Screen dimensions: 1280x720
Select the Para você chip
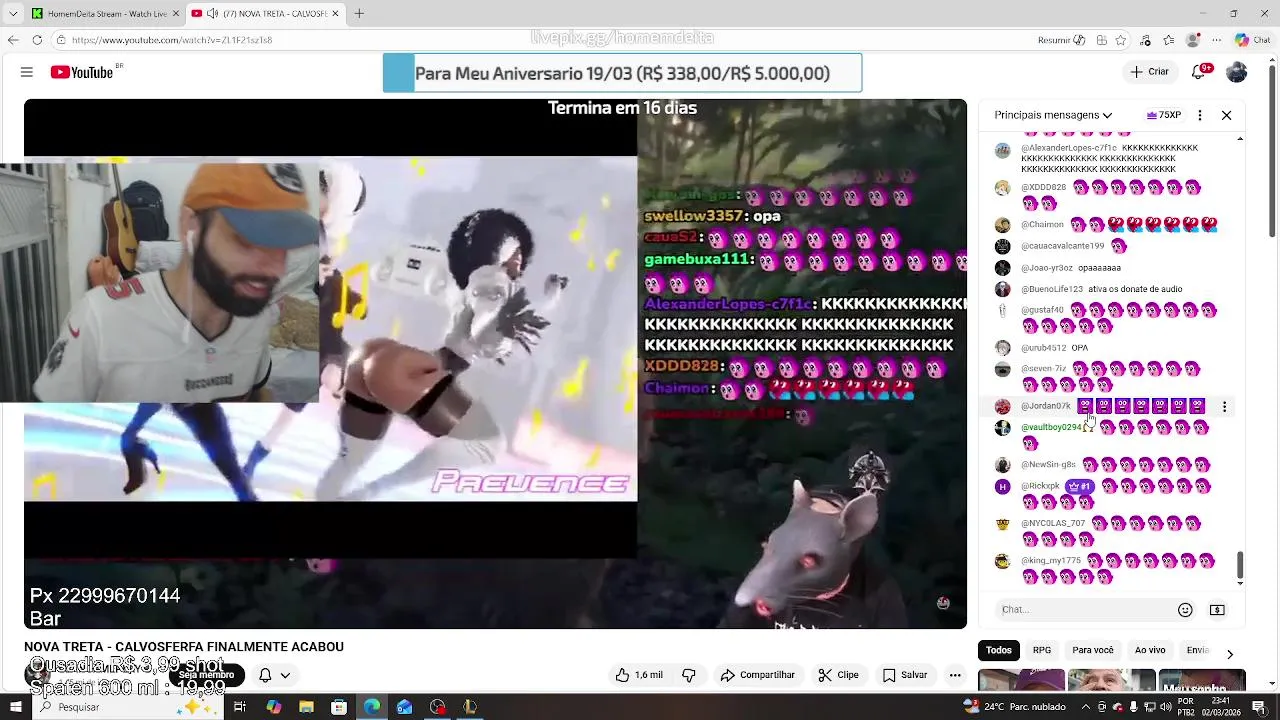[1093, 650]
